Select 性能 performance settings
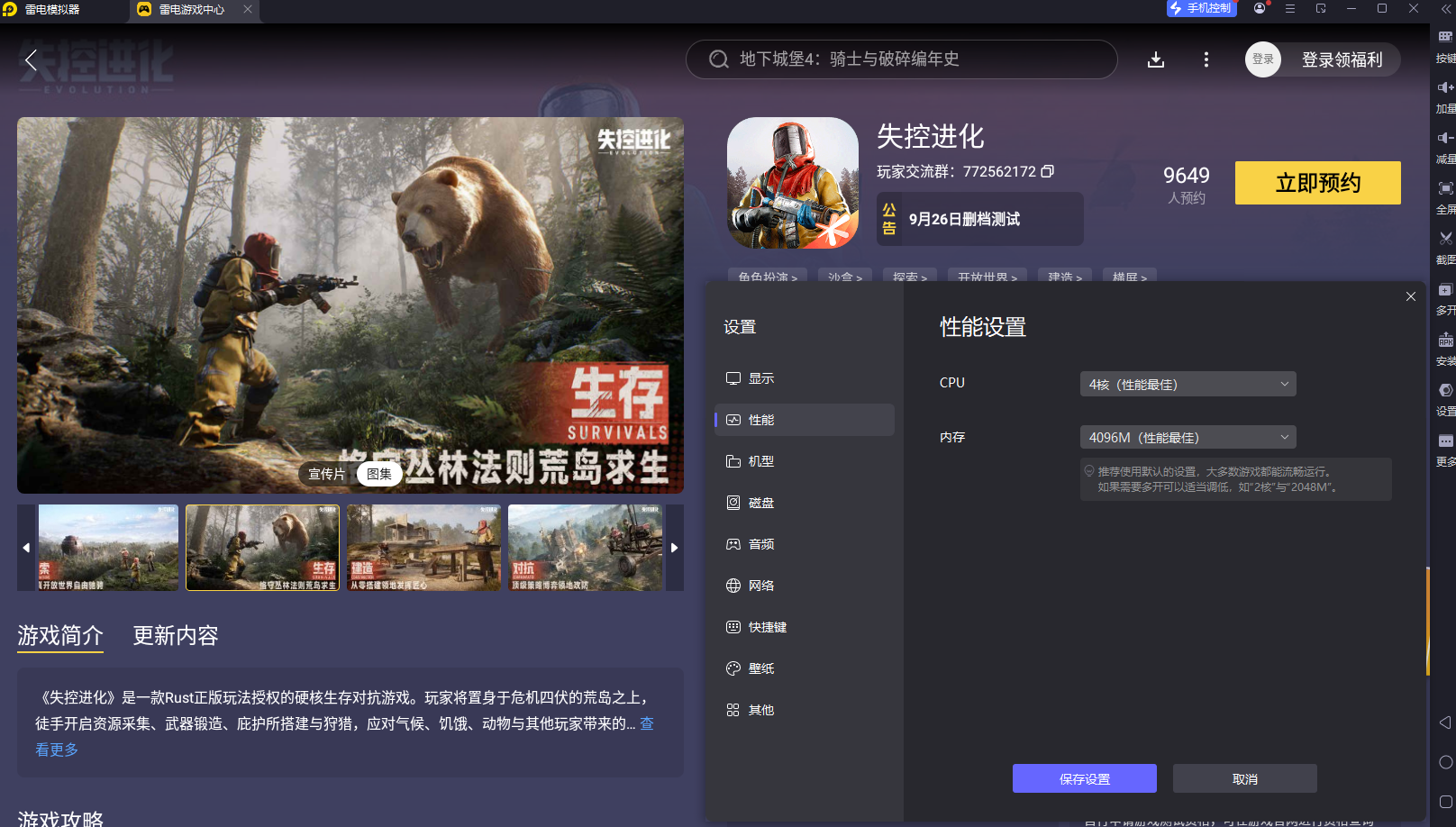Viewport: 1456px width, 827px height. point(805,420)
